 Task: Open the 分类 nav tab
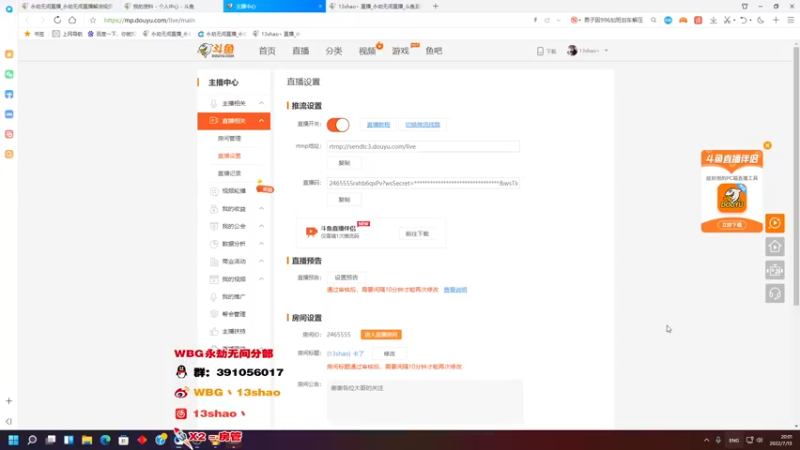tap(334, 51)
